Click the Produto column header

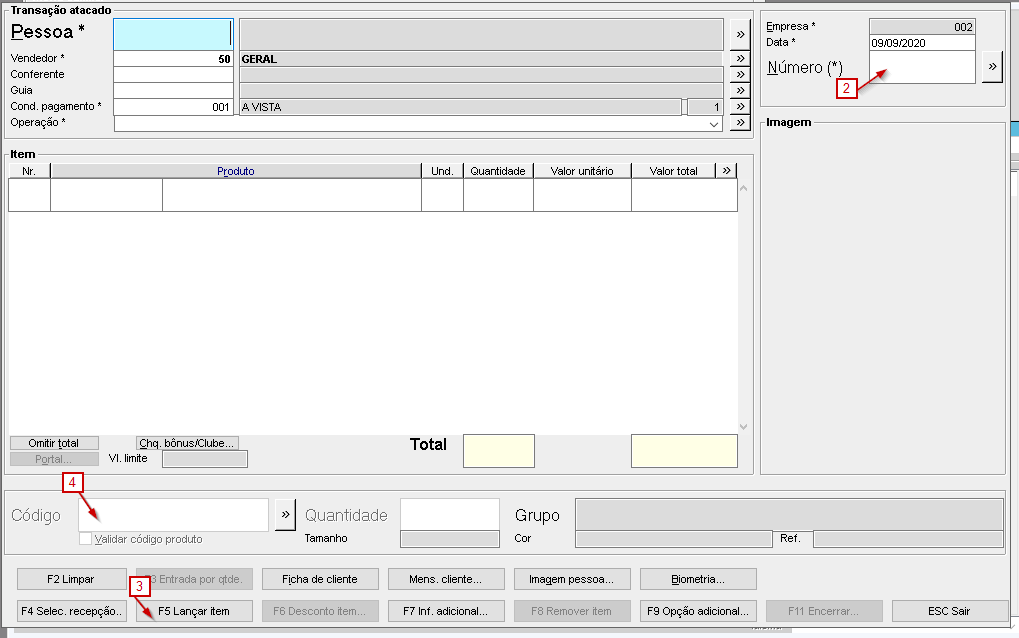[236, 171]
